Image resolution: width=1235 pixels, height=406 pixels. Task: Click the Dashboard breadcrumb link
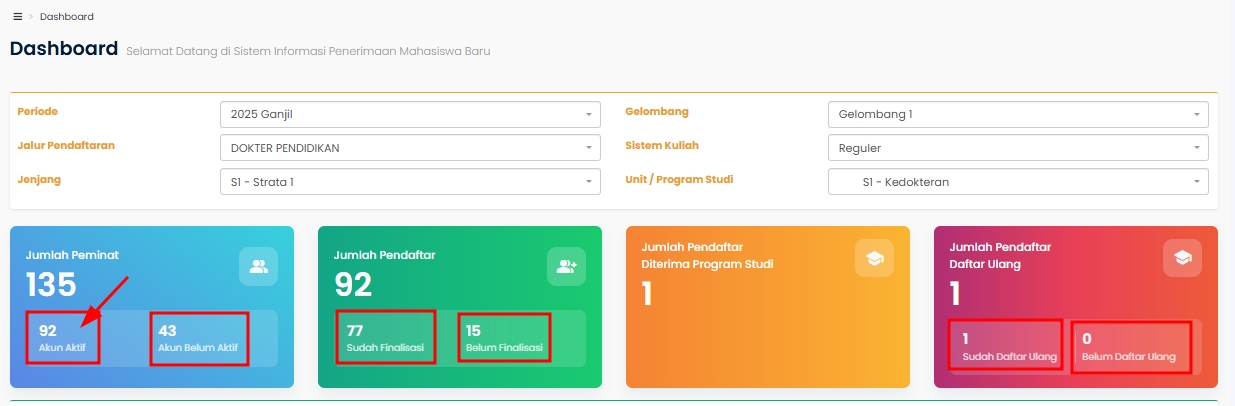pos(67,17)
